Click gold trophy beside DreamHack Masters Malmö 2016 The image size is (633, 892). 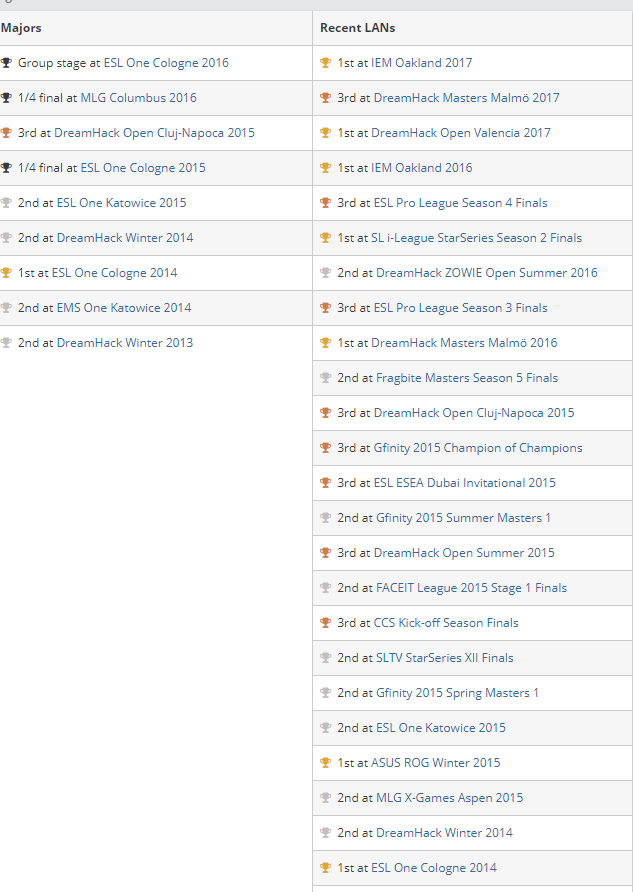[325, 342]
